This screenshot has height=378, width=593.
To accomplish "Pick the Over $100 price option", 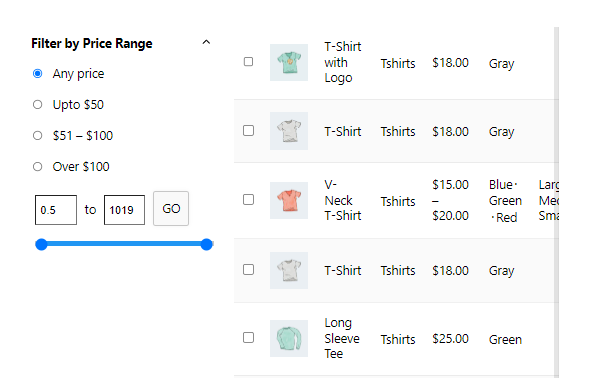I will [37, 166].
